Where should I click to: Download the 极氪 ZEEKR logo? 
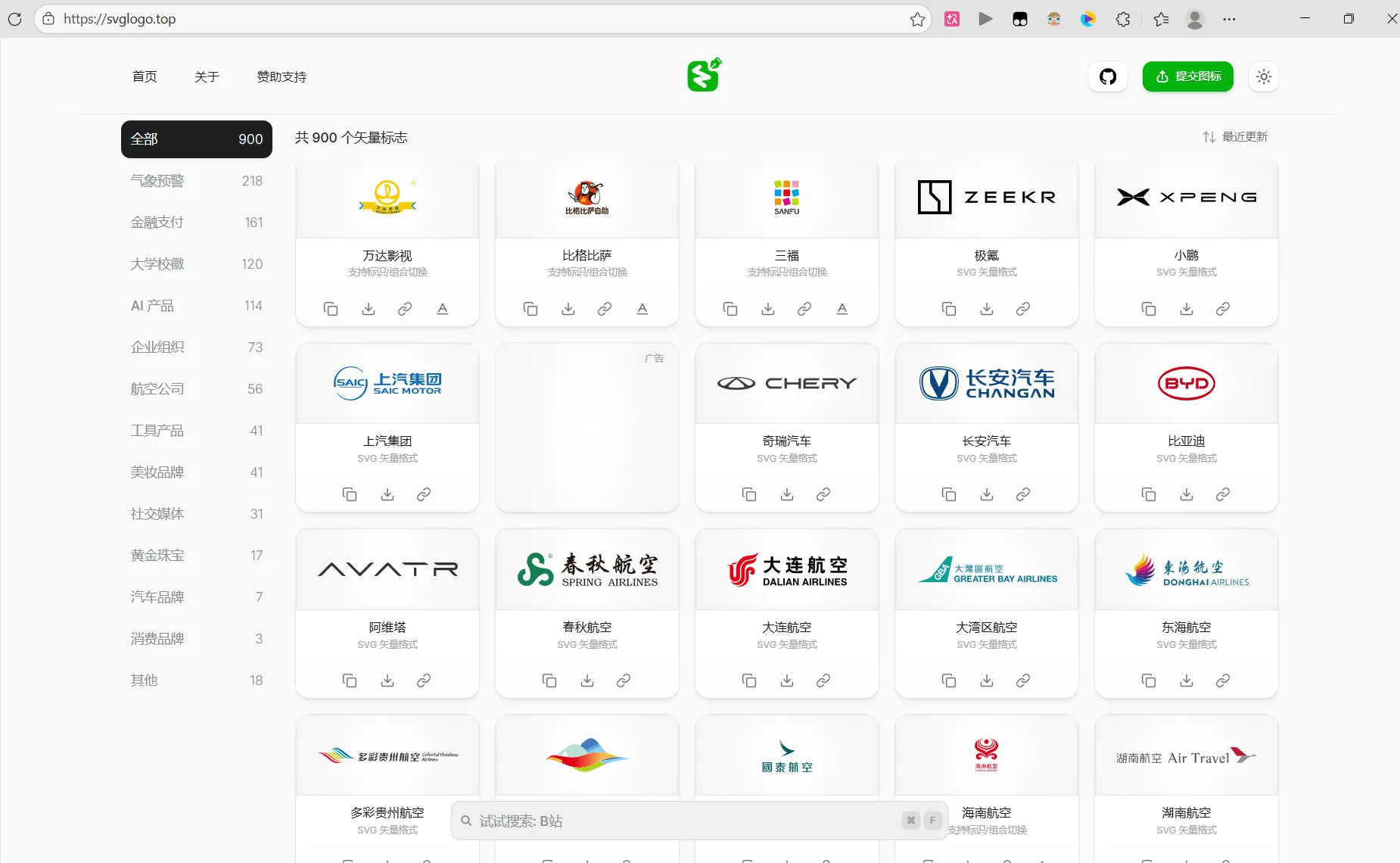pos(987,309)
